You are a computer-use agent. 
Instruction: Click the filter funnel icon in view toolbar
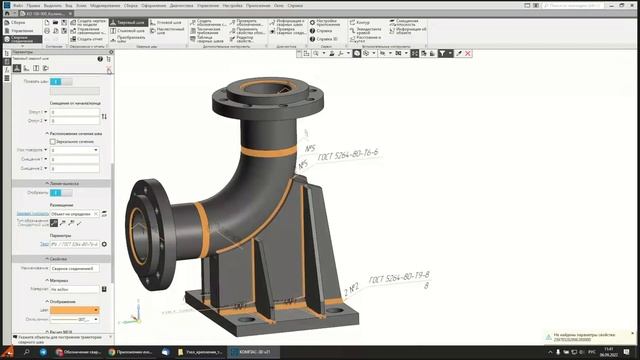pos(442,53)
